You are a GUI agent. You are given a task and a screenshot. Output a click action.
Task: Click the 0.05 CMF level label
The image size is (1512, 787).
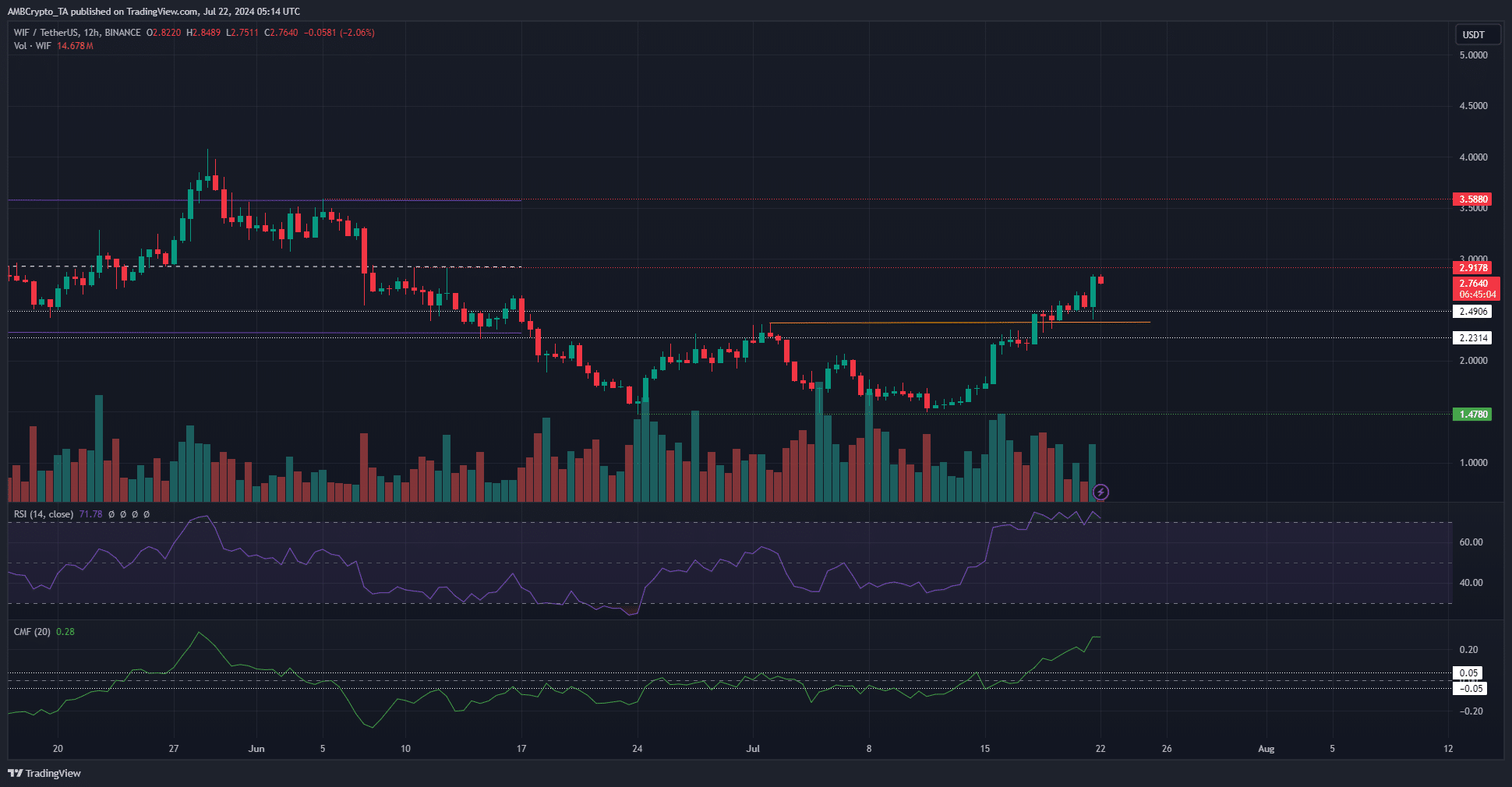click(1469, 672)
